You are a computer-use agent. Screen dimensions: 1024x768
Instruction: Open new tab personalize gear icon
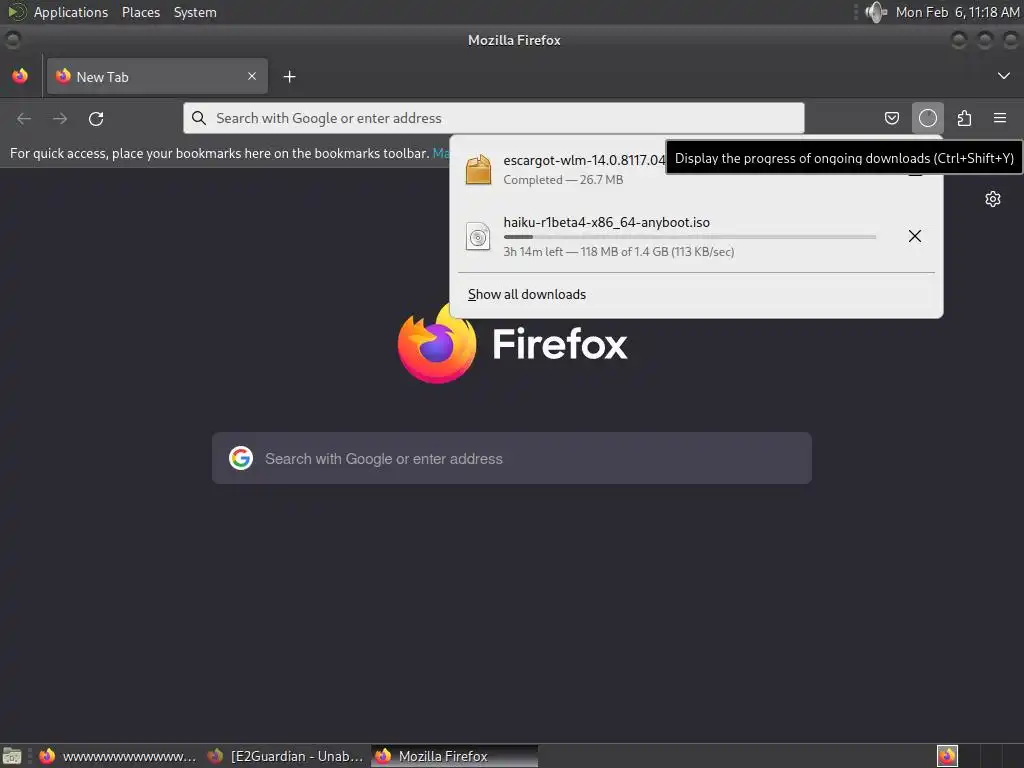tap(993, 199)
